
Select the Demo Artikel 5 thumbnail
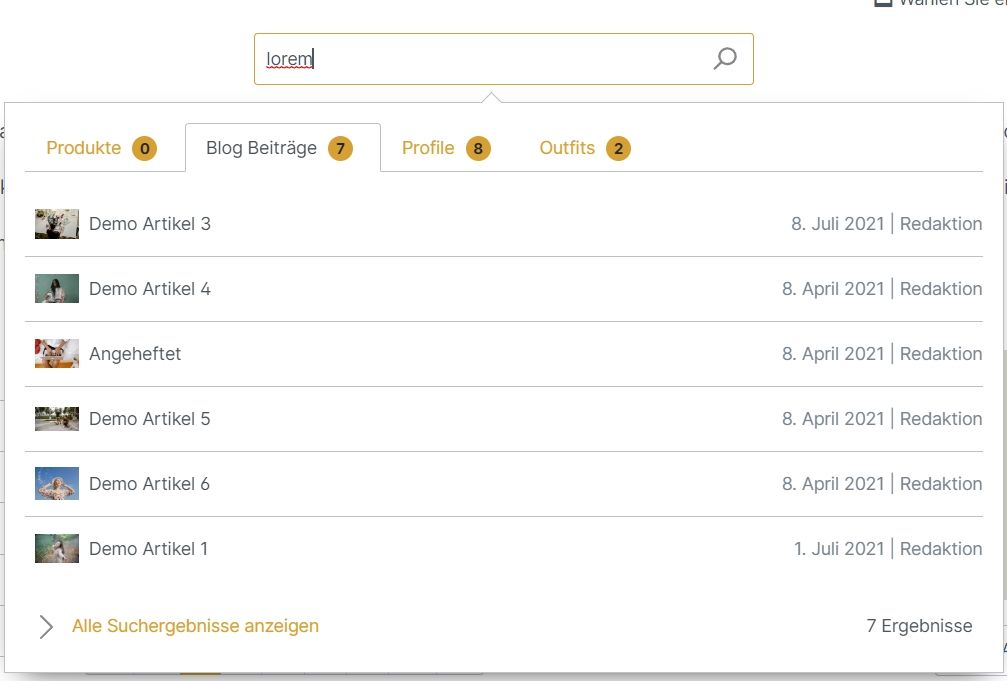57,419
